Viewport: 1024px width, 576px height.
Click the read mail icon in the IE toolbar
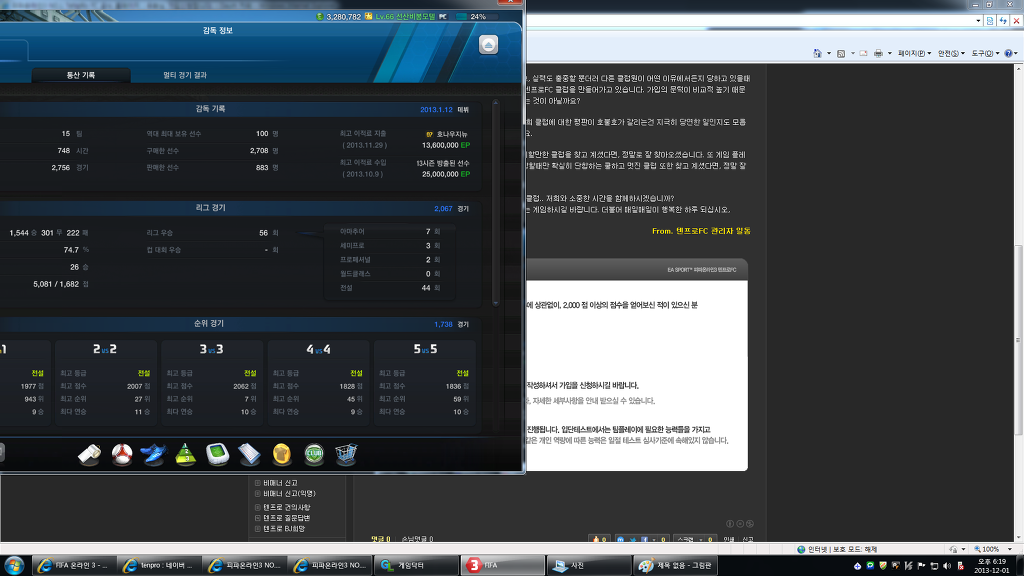863,54
